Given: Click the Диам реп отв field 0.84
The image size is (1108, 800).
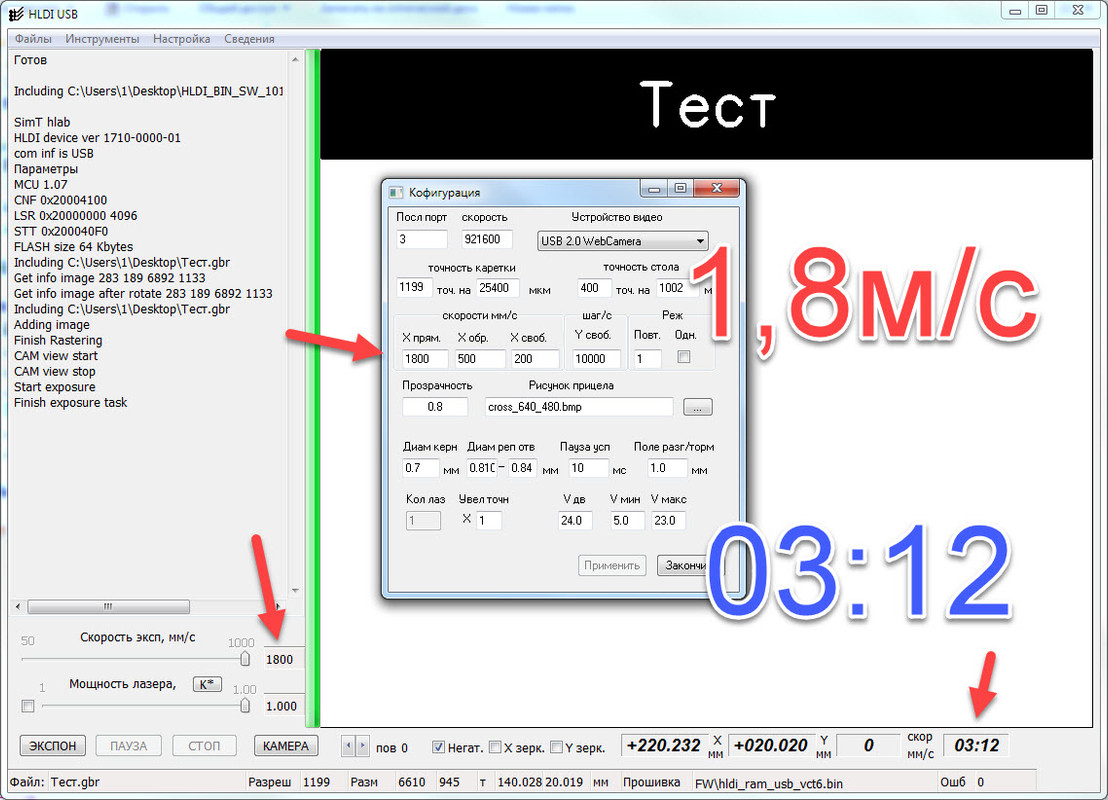Looking at the screenshot, I should pos(523,468).
